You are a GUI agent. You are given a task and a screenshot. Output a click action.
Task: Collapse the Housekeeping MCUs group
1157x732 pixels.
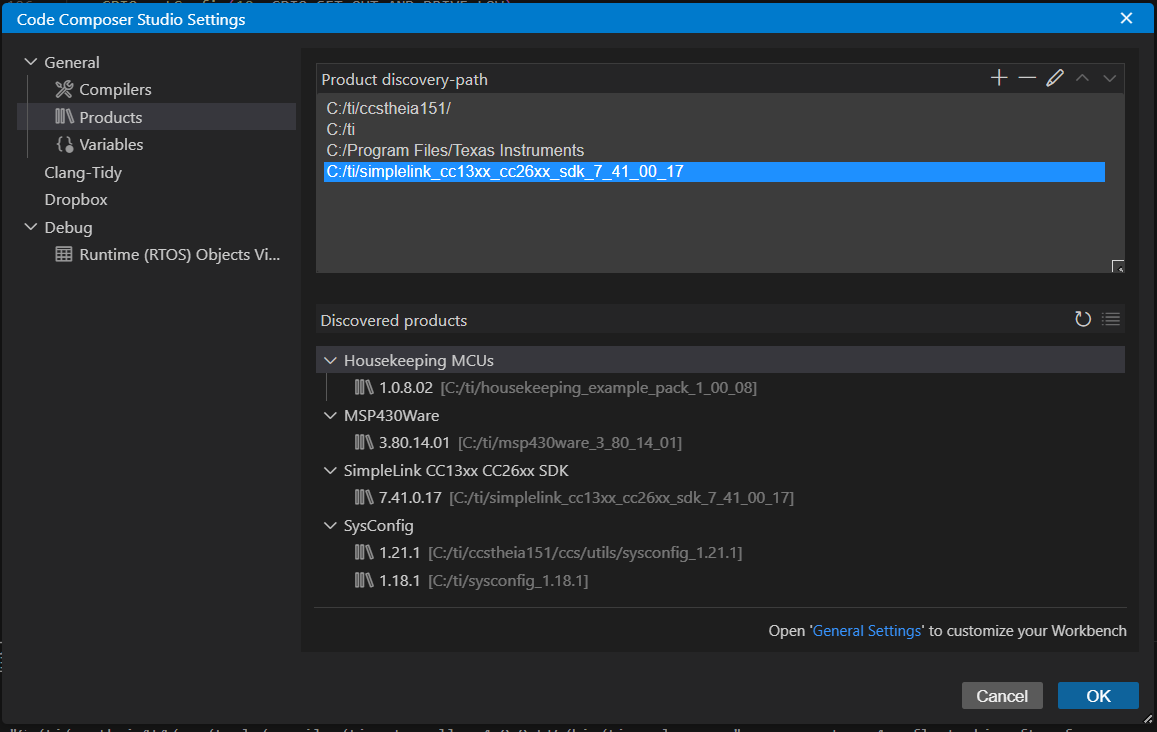click(330, 360)
